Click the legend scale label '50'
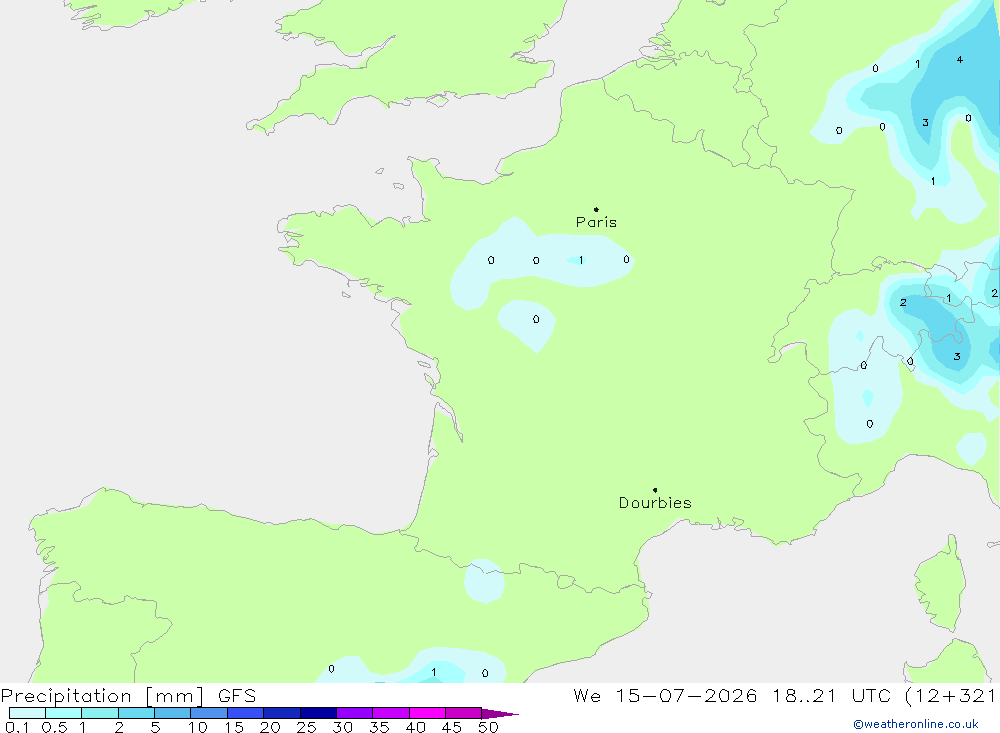Screen dimensions: 1000x733 (489, 727)
